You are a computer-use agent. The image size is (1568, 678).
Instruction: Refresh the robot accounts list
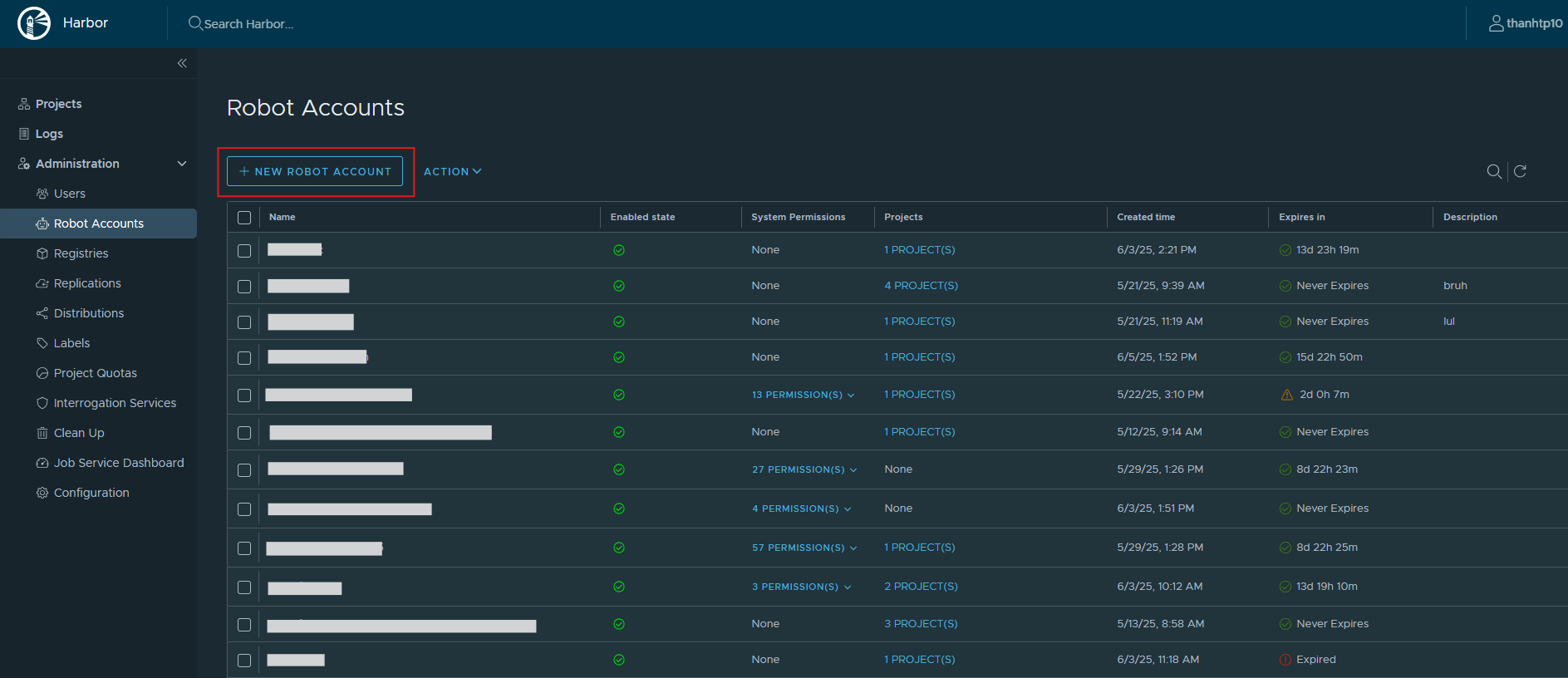(x=1520, y=171)
